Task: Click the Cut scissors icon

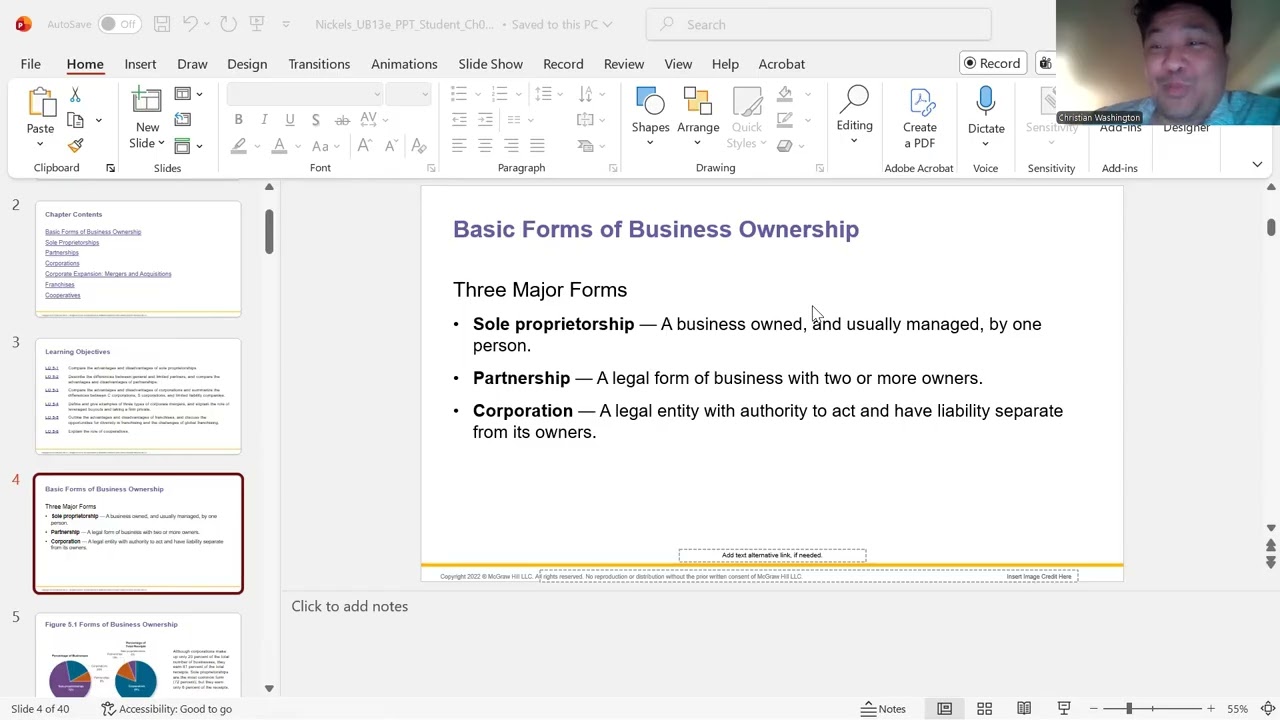Action: [x=75, y=95]
